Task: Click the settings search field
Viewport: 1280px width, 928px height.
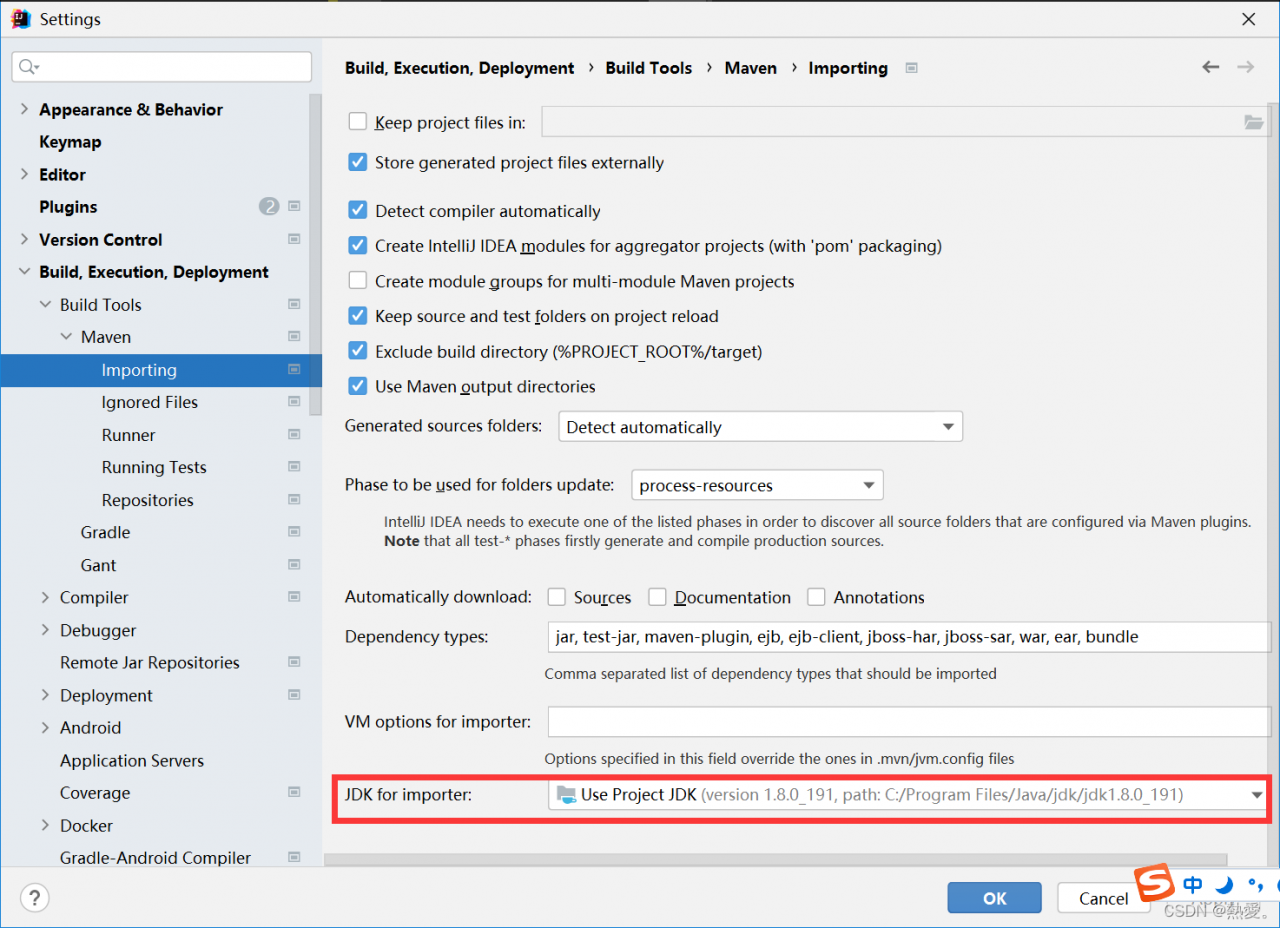Action: pyautogui.click(x=162, y=67)
